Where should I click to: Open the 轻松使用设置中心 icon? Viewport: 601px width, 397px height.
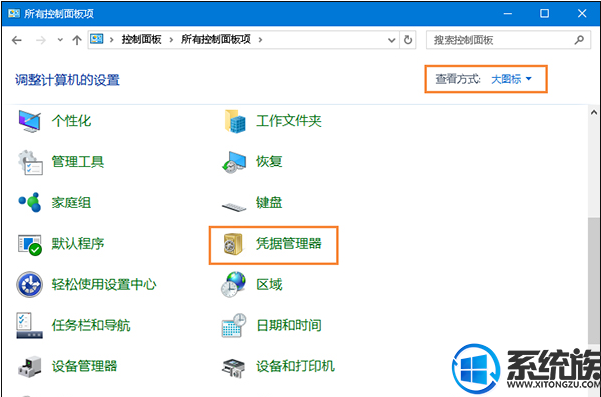30,284
